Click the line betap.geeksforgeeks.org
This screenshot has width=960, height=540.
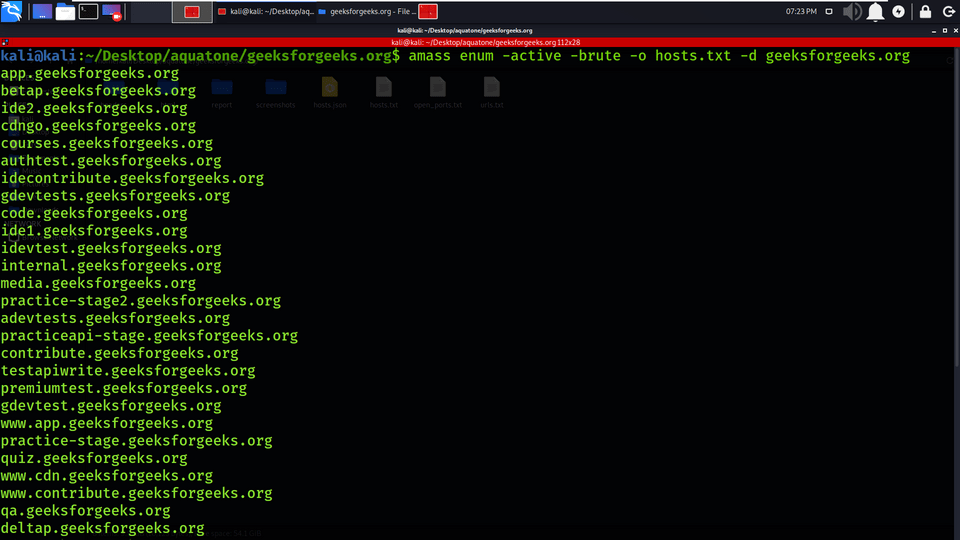98,91
